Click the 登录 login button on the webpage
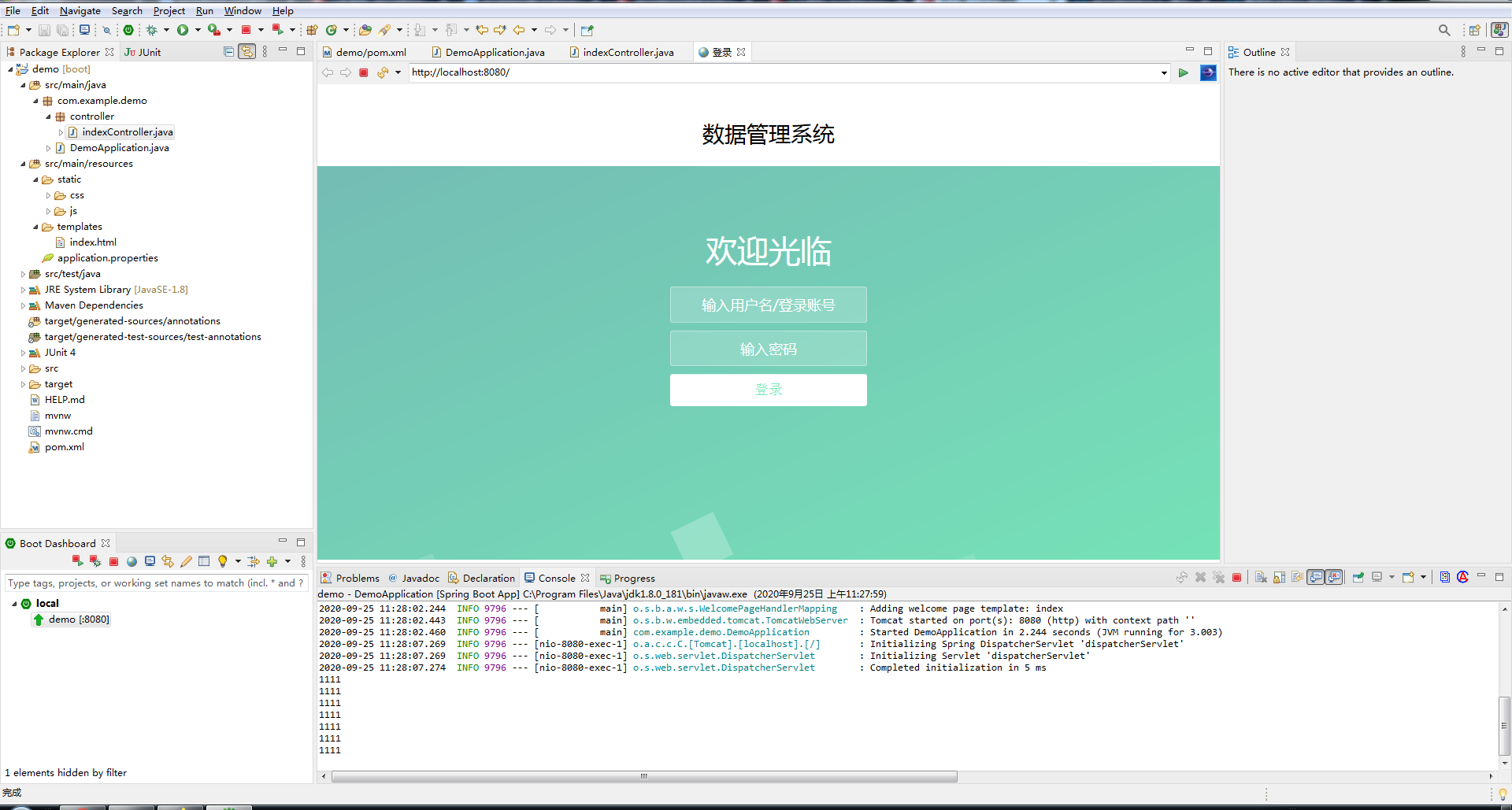Viewport: 1512px width, 810px height. pyautogui.click(x=768, y=390)
